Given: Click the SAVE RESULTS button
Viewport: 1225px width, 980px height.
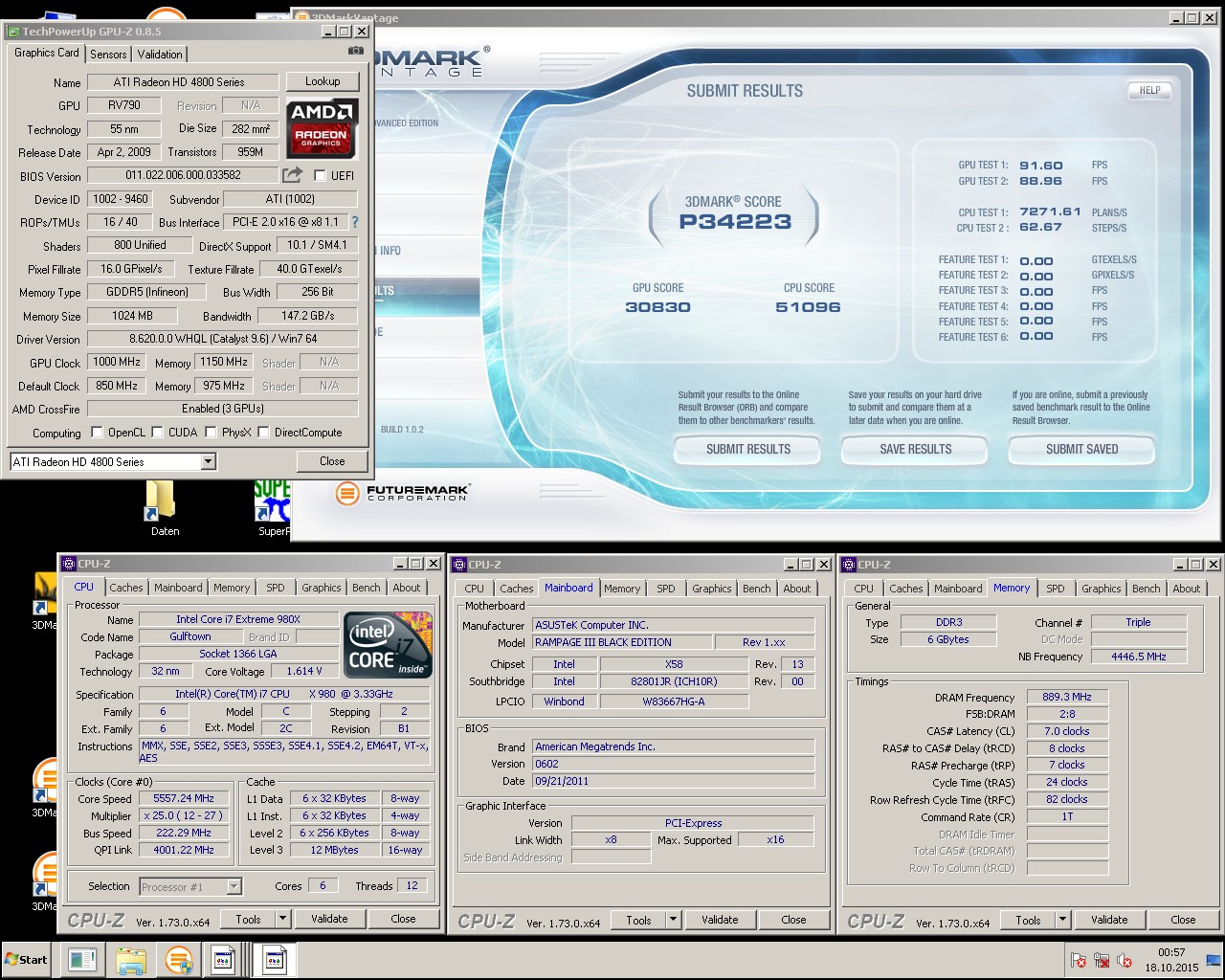Looking at the screenshot, I should (x=916, y=449).
